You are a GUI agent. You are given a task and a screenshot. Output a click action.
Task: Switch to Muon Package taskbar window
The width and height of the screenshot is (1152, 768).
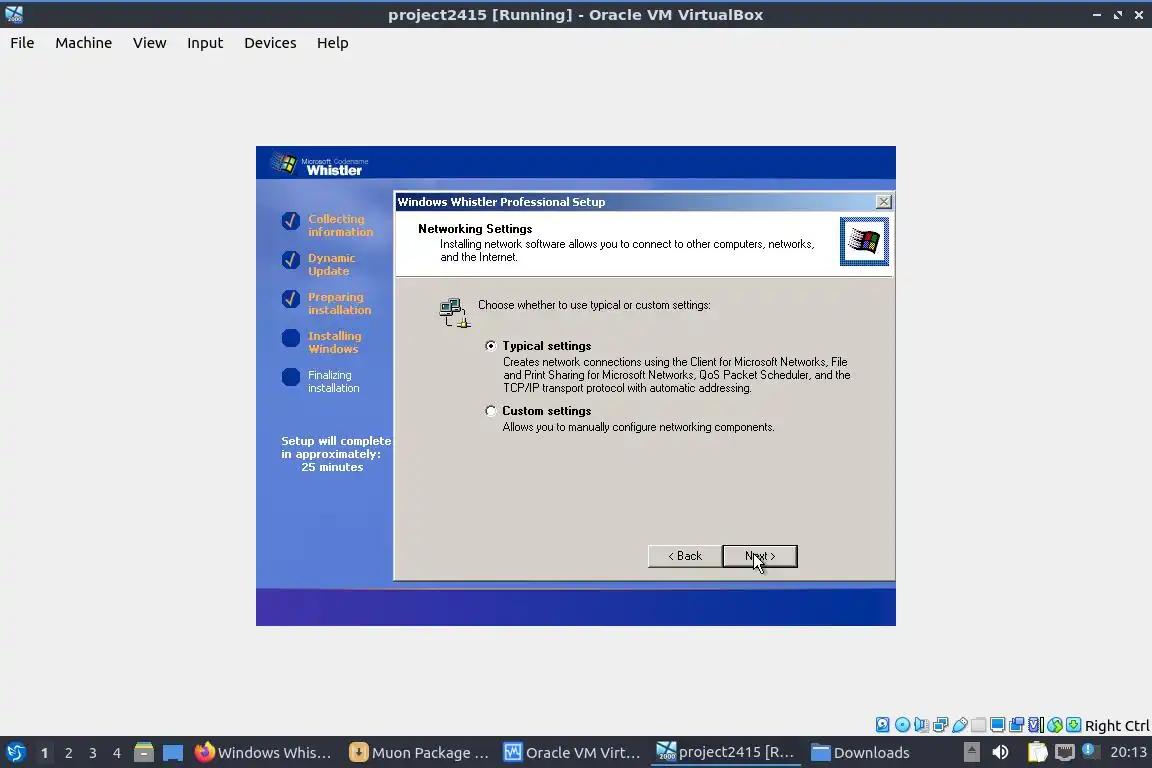pos(419,753)
